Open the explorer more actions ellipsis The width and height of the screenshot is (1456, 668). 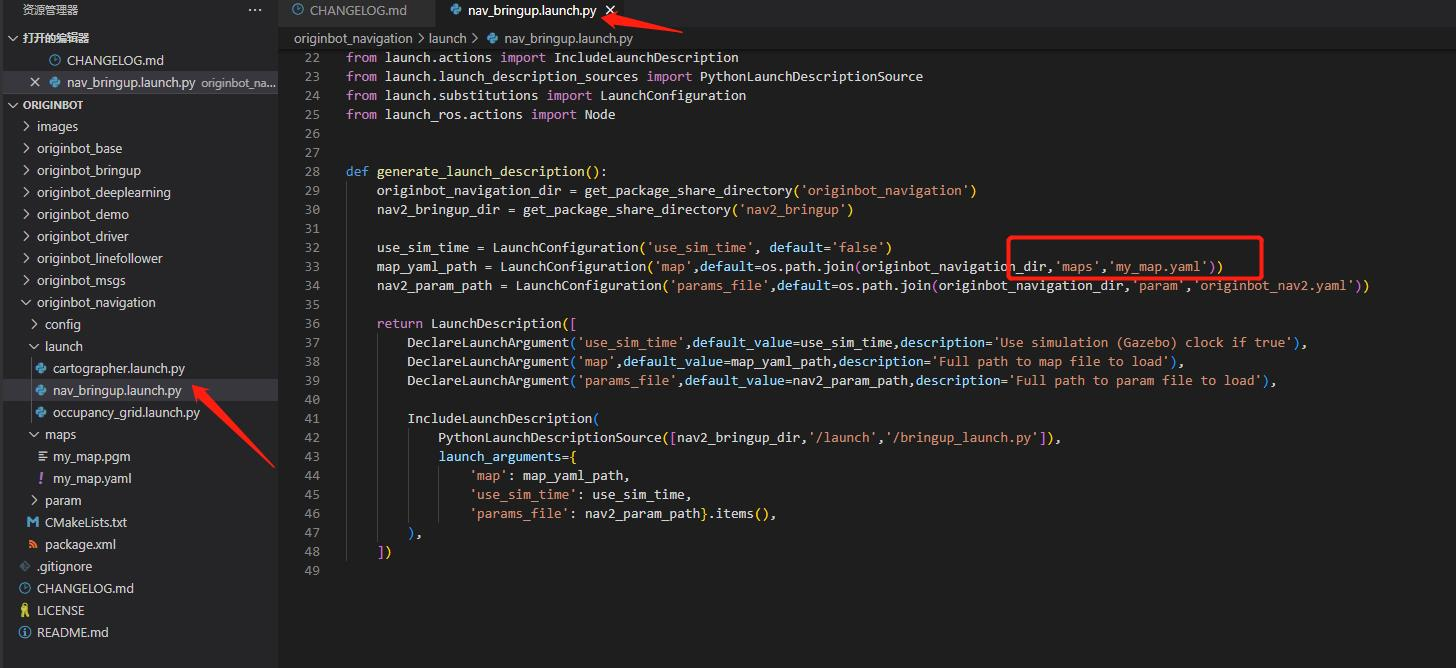point(255,10)
